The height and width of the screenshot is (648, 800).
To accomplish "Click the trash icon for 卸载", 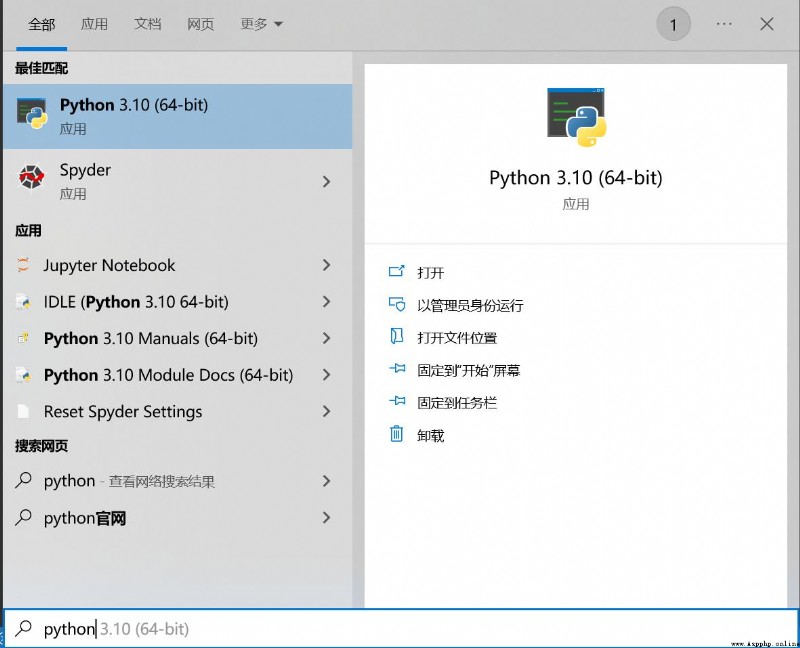I will [x=396, y=434].
